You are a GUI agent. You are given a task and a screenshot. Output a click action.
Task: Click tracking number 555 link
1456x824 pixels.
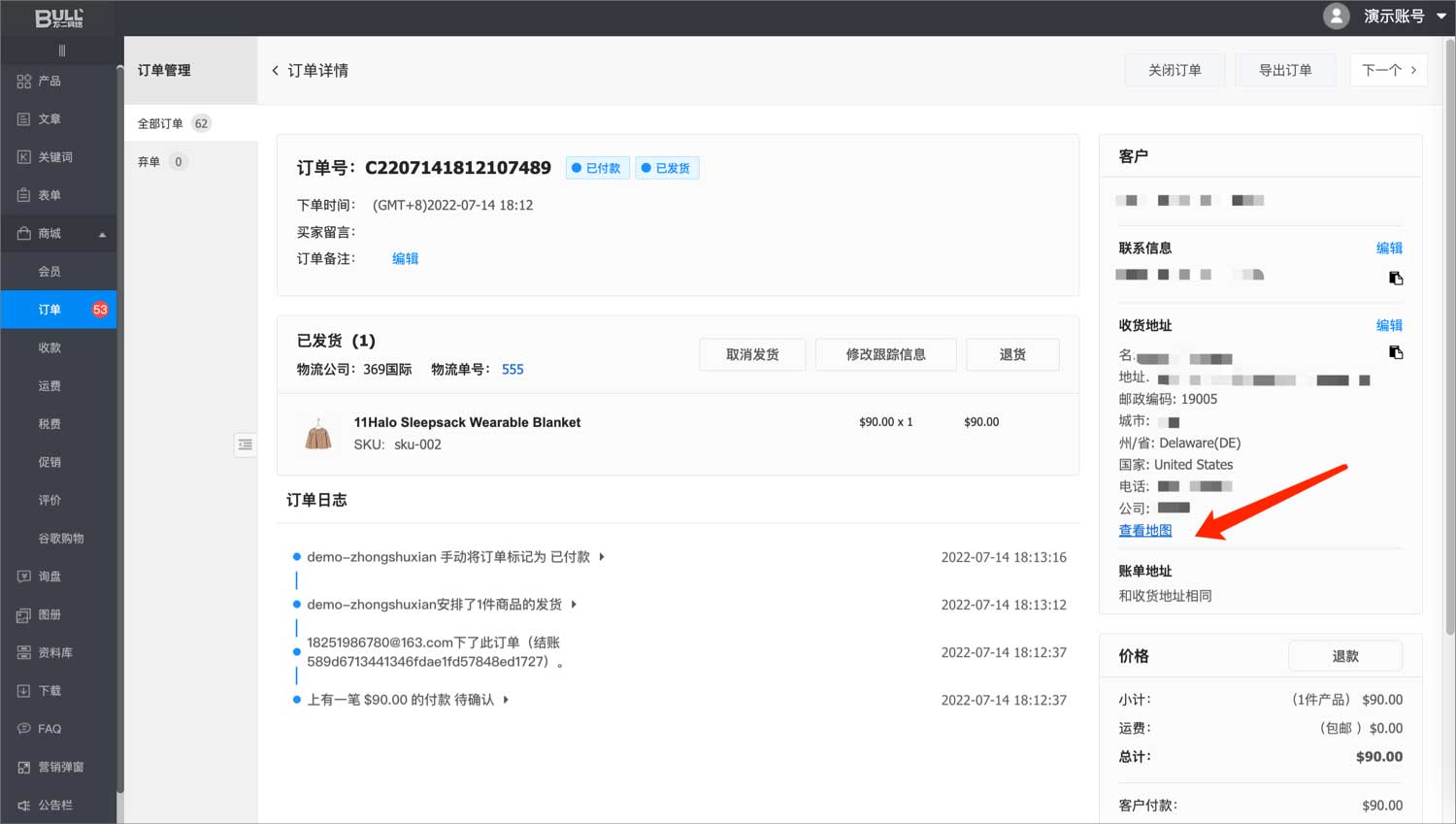tap(513, 370)
